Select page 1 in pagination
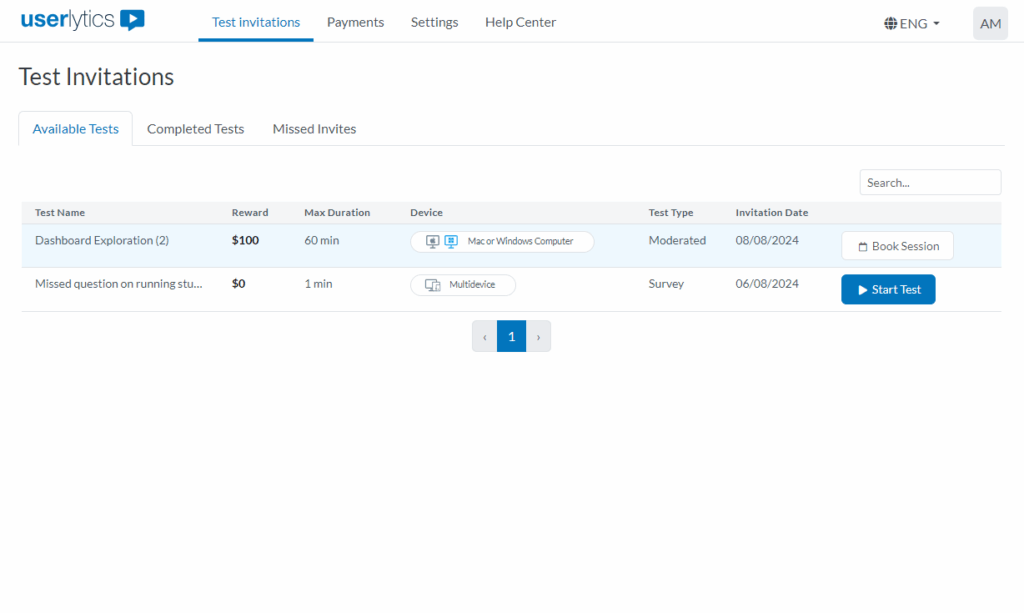The width and height of the screenshot is (1024, 613). [511, 336]
